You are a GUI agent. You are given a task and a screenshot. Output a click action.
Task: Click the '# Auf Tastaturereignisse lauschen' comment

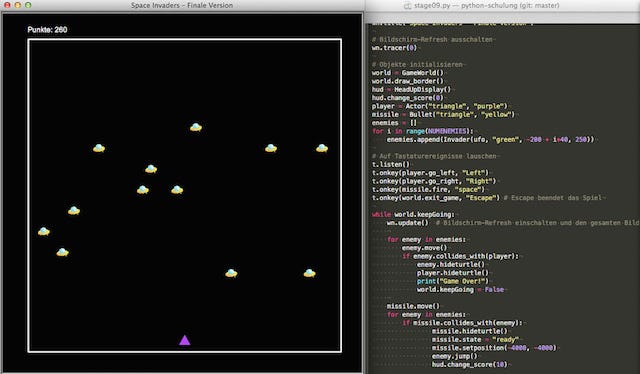(434, 156)
